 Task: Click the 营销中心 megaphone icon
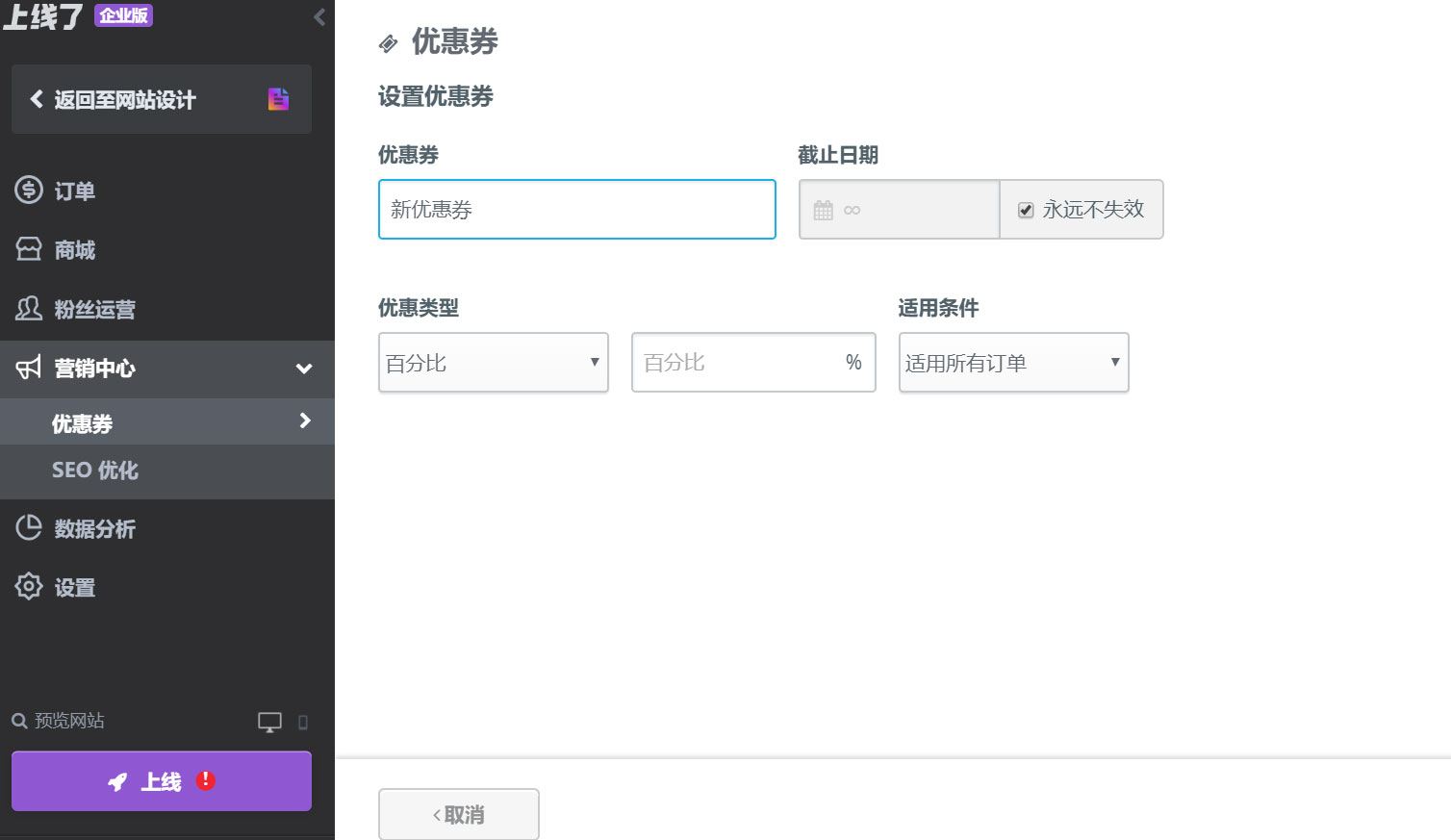(x=29, y=369)
